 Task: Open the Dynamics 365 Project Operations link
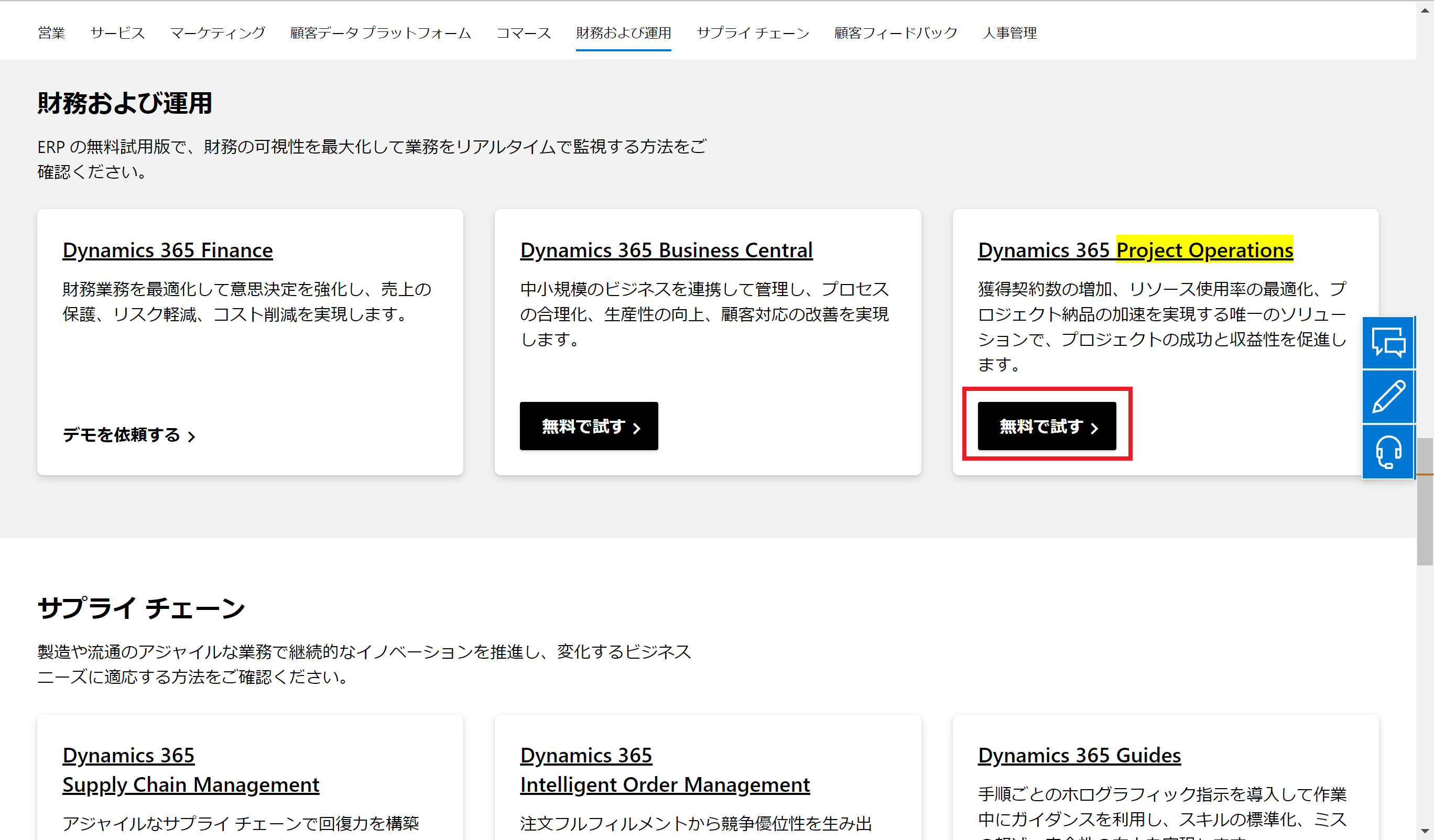1135,250
